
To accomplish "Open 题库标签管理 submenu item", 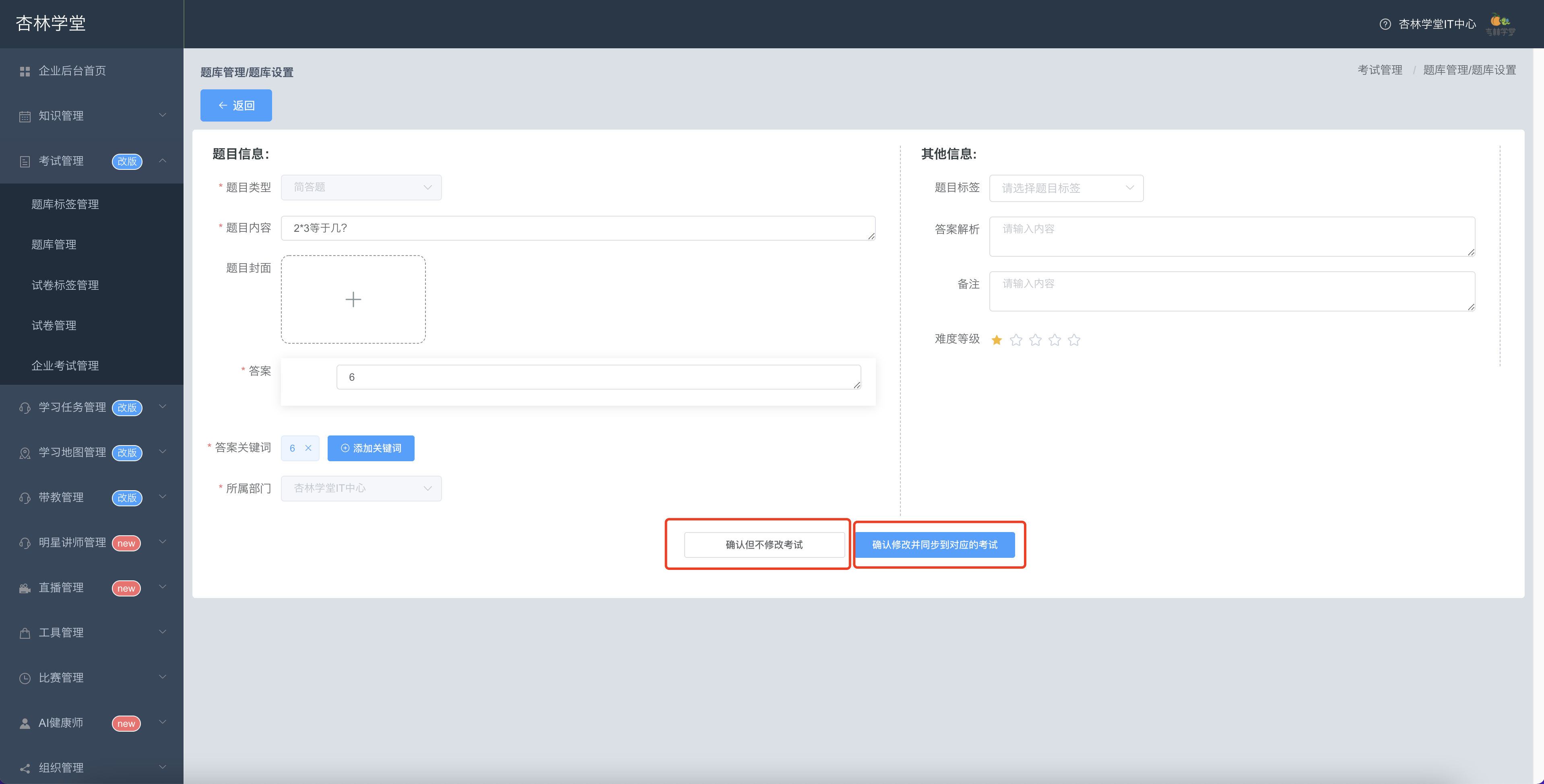I will coord(65,204).
